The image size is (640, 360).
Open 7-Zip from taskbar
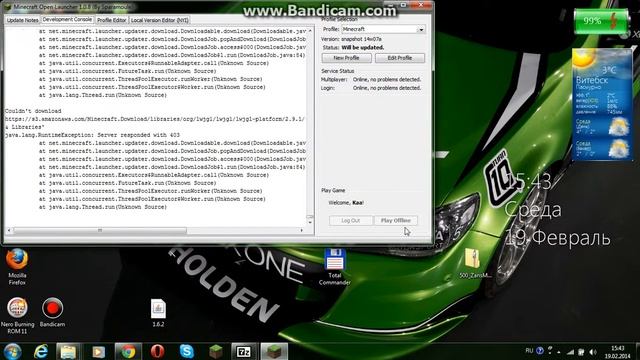tap(244, 351)
